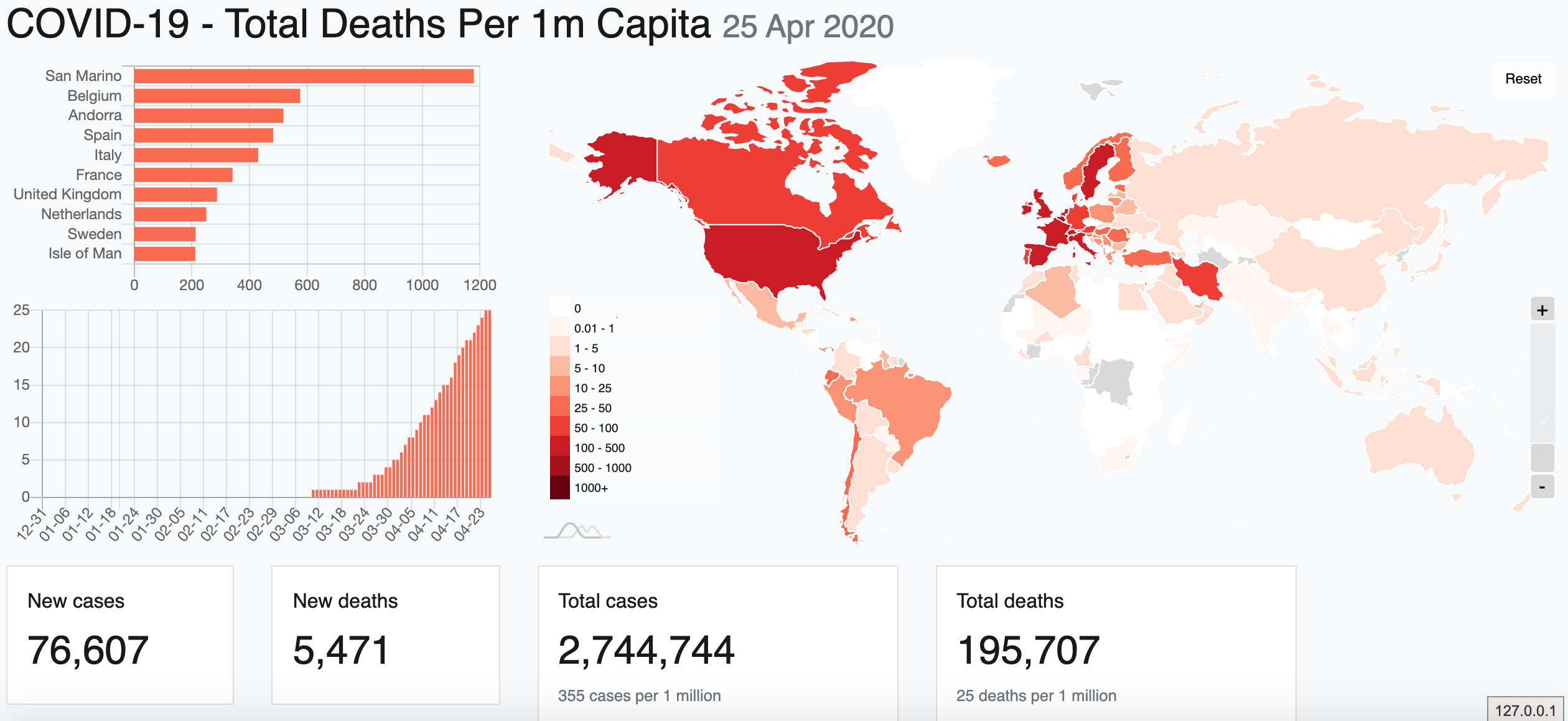Click the distribution curve logo icon
1568x721 pixels.
click(x=577, y=531)
